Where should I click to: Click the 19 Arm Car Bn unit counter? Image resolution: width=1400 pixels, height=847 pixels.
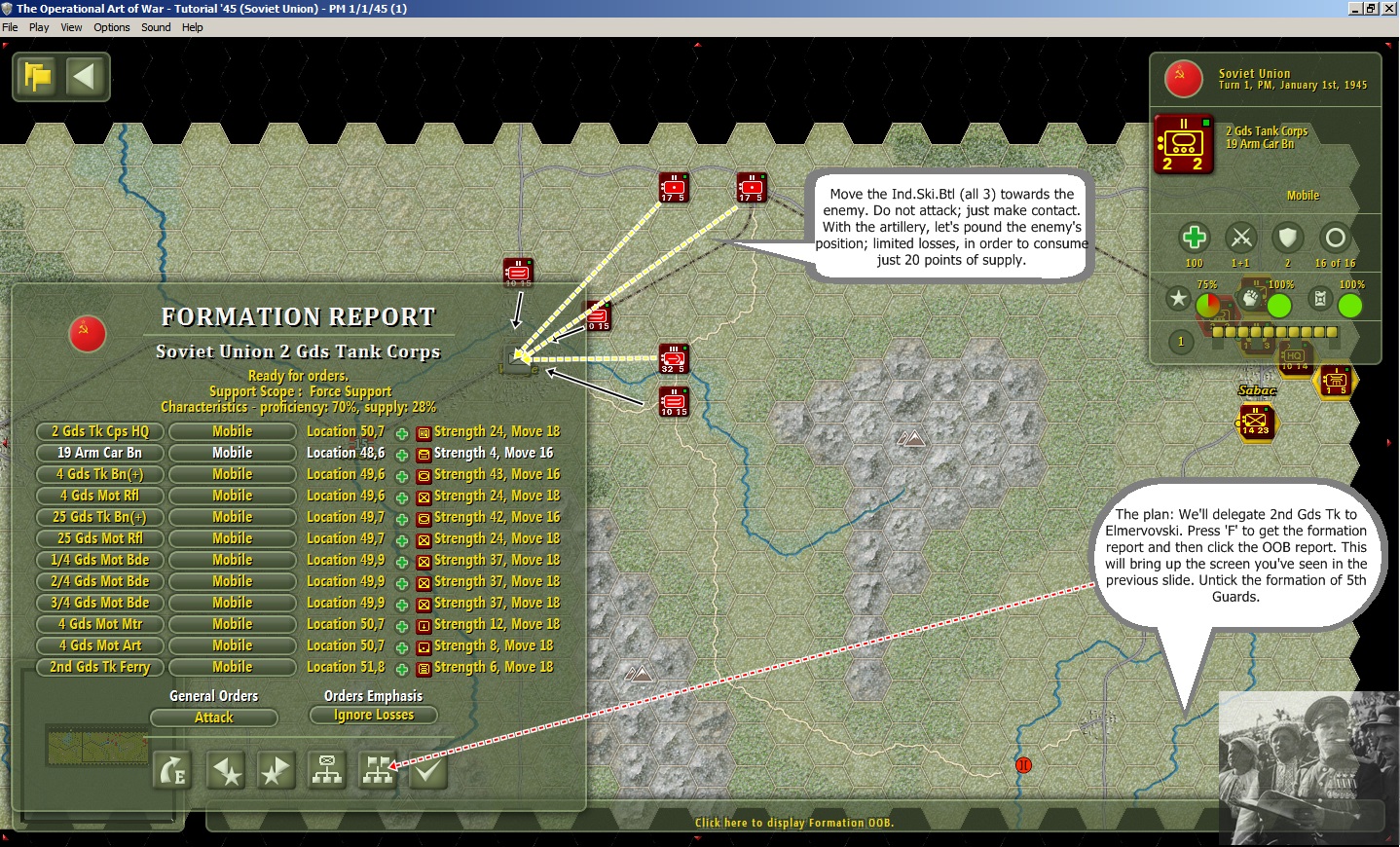coord(1183,144)
